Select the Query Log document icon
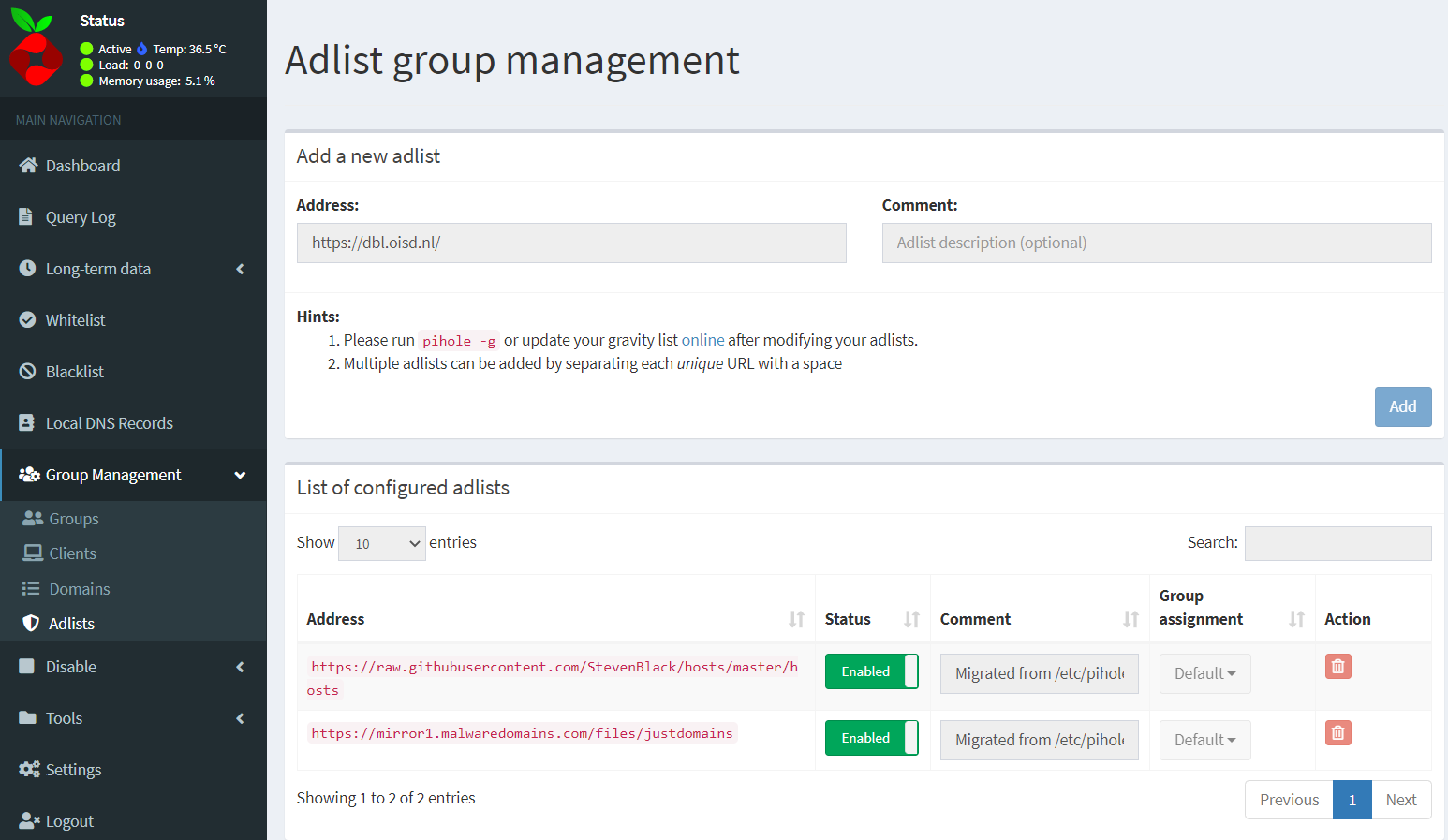 pyautogui.click(x=27, y=216)
